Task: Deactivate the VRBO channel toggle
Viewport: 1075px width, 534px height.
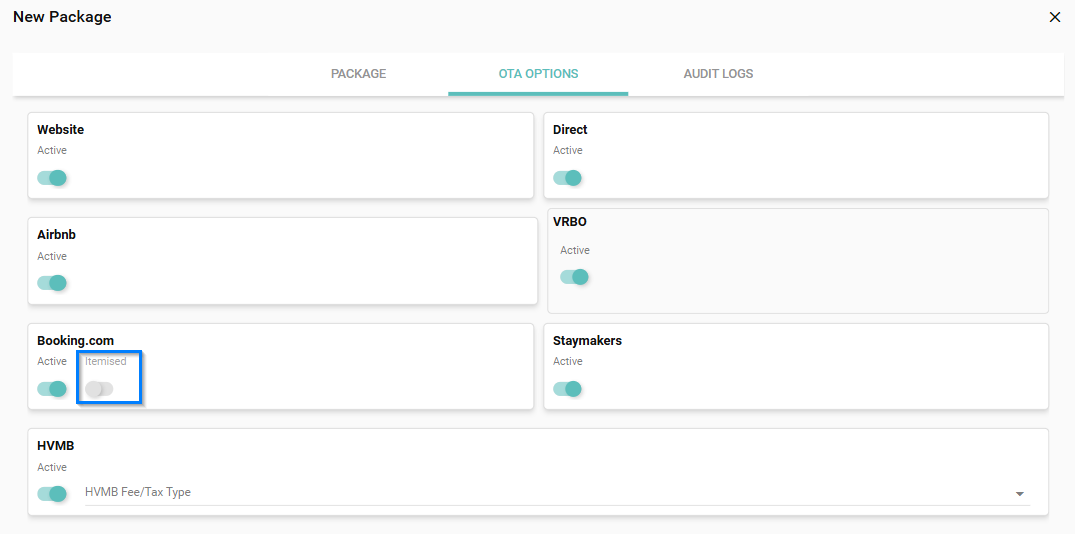Action: click(574, 277)
